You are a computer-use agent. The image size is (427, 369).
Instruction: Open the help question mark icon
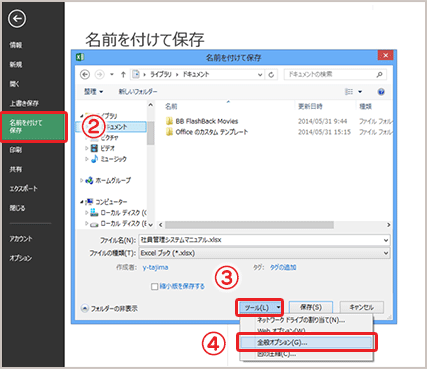pyautogui.click(x=381, y=92)
